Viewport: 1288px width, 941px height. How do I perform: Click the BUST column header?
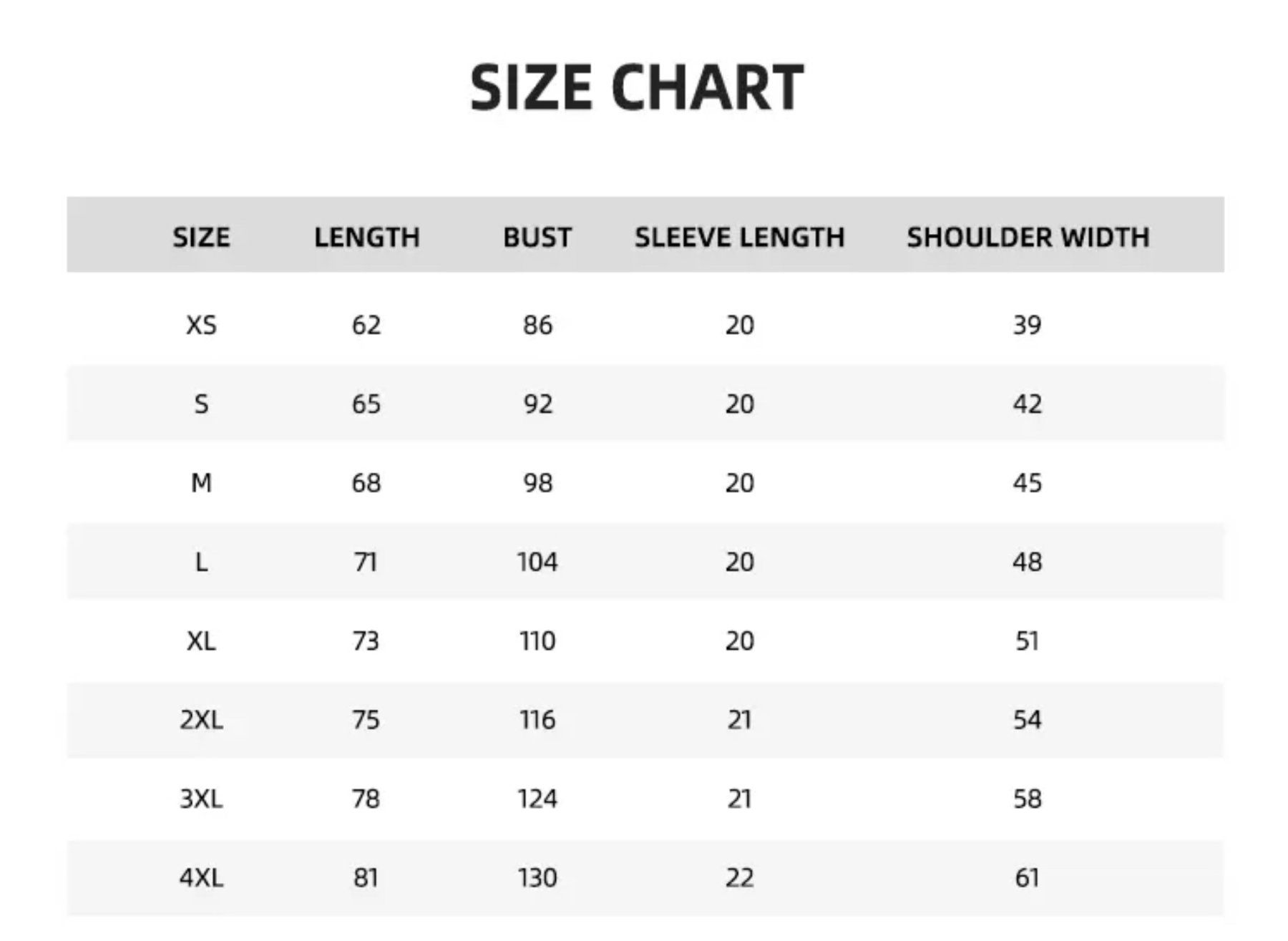point(537,237)
